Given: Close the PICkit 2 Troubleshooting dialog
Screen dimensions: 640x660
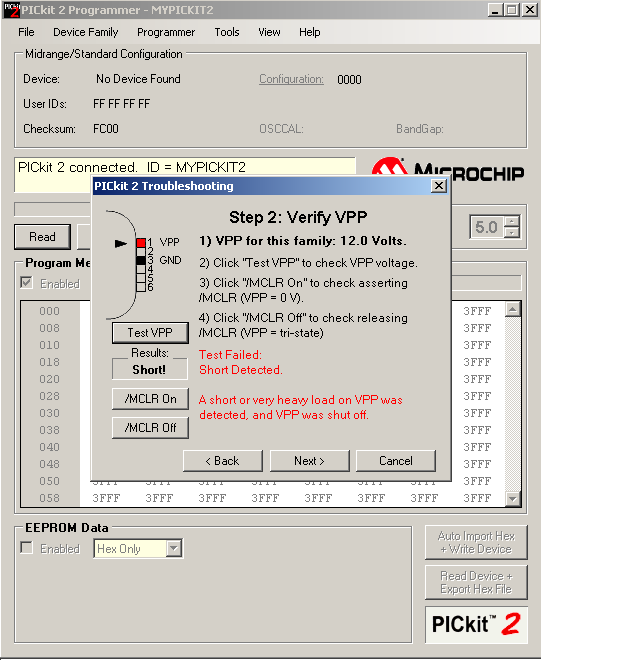Looking at the screenshot, I should (439, 186).
